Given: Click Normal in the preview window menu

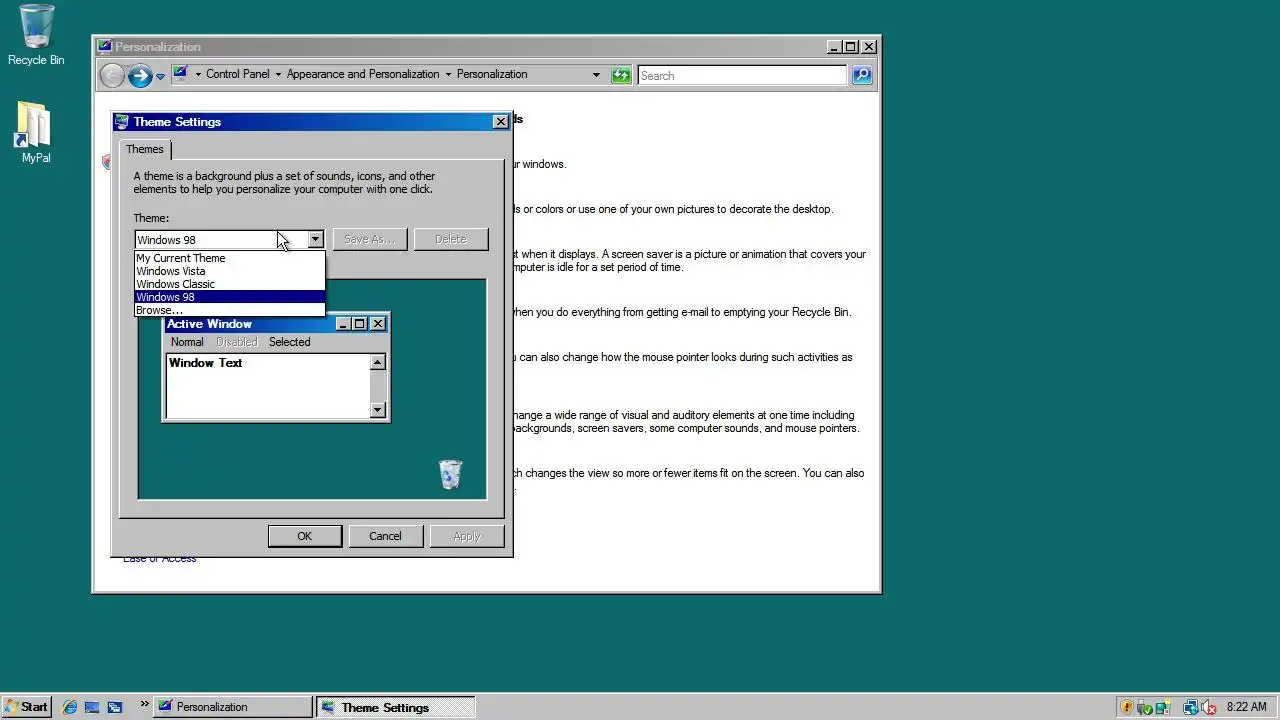Looking at the screenshot, I should click(187, 342).
